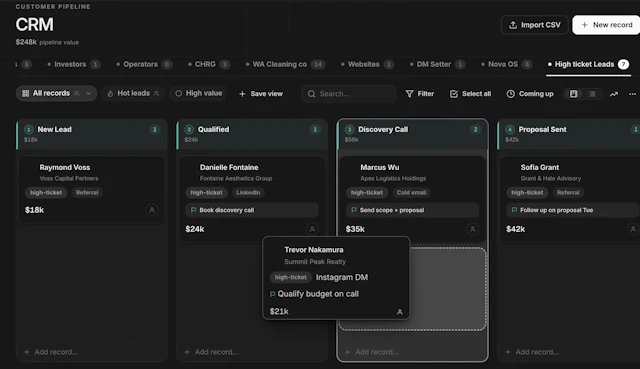Click Select all records
Image resolution: width=640 pixels, height=369 pixels.
pyautogui.click(x=470, y=94)
